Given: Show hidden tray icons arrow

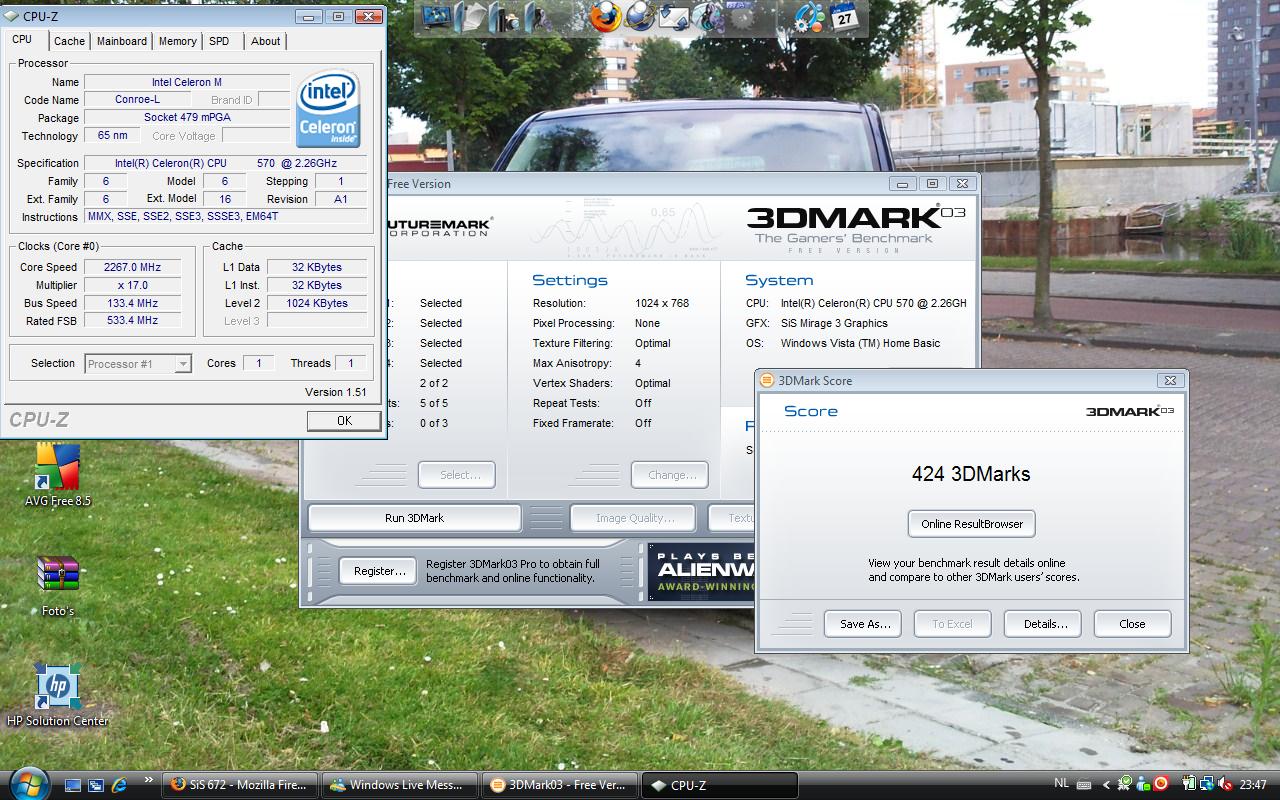Looking at the screenshot, I should click(x=1106, y=785).
